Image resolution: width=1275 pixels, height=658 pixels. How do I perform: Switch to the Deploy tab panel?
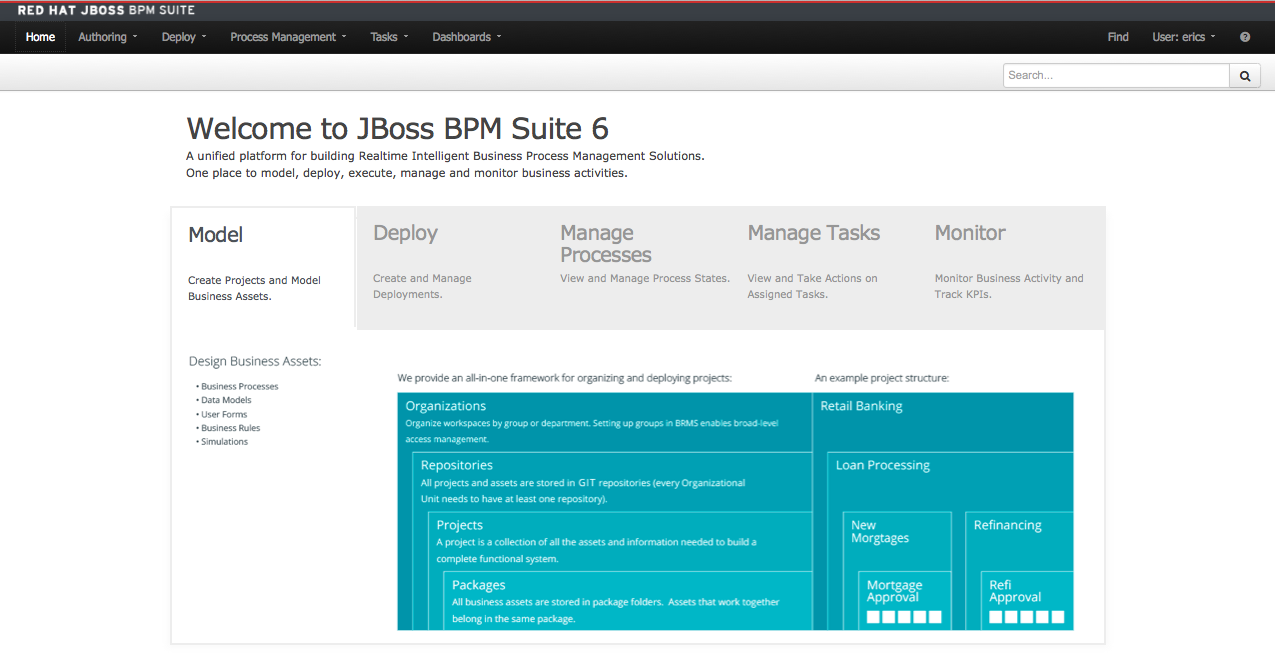tap(405, 233)
